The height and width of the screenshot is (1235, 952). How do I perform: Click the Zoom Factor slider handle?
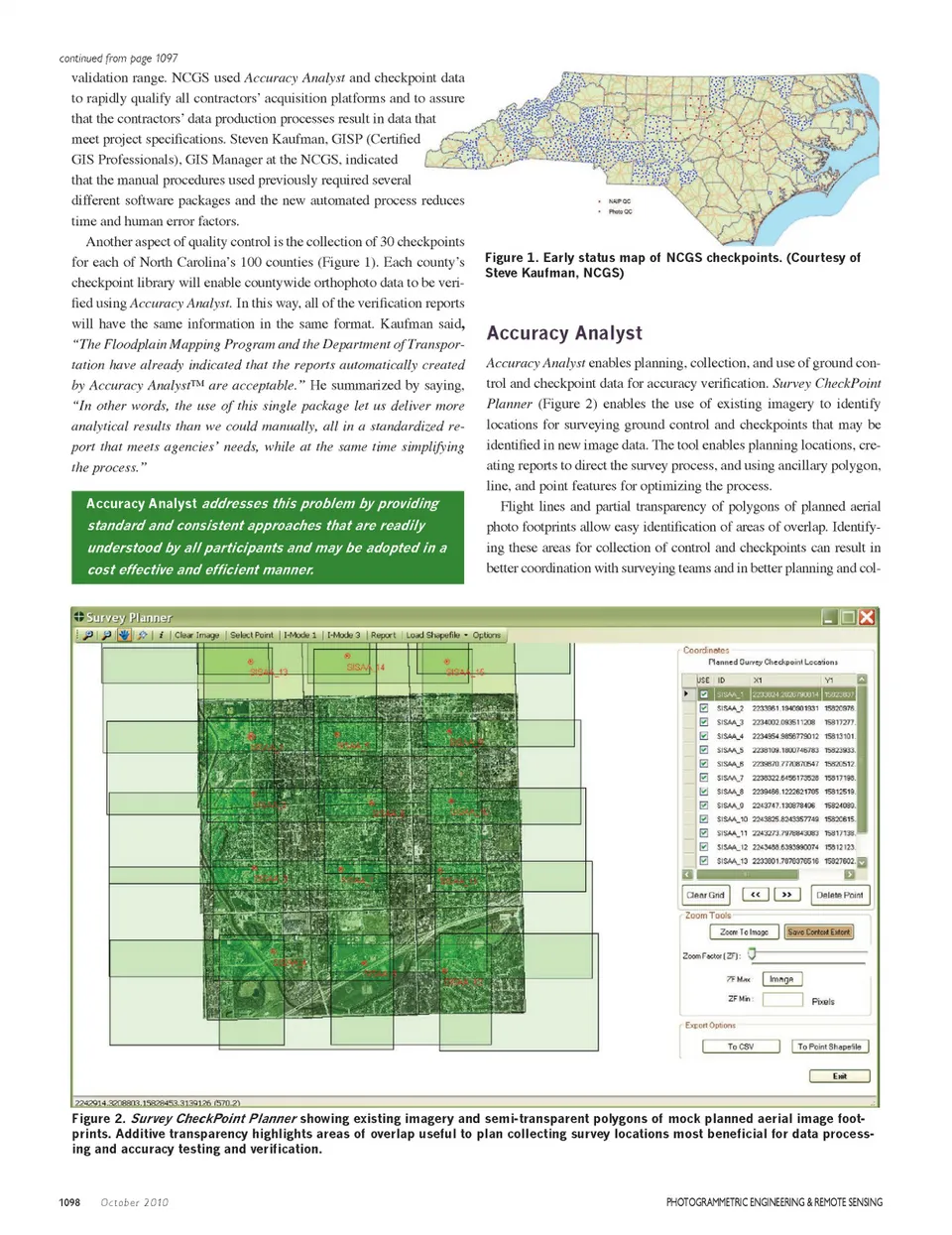(753, 954)
